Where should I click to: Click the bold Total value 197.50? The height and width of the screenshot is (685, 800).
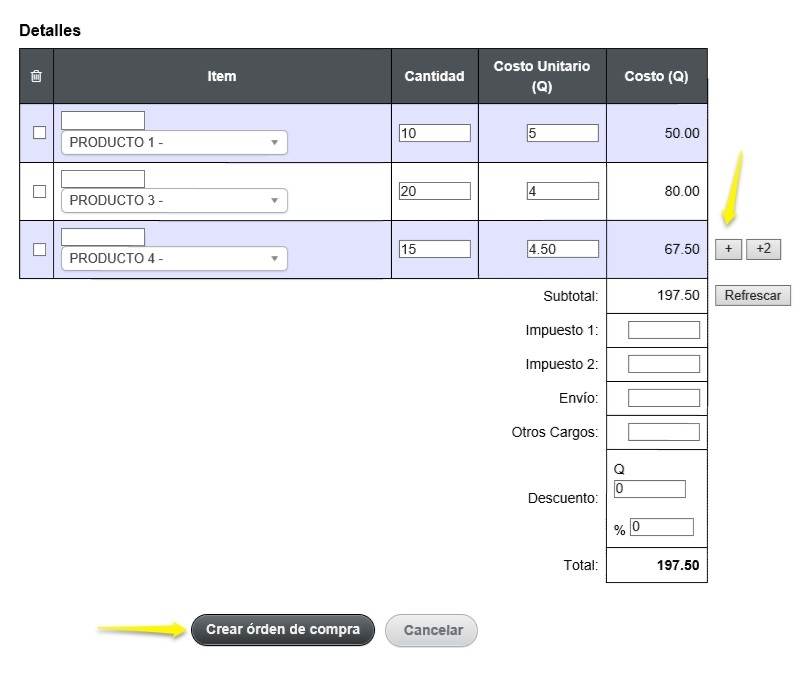[678, 565]
